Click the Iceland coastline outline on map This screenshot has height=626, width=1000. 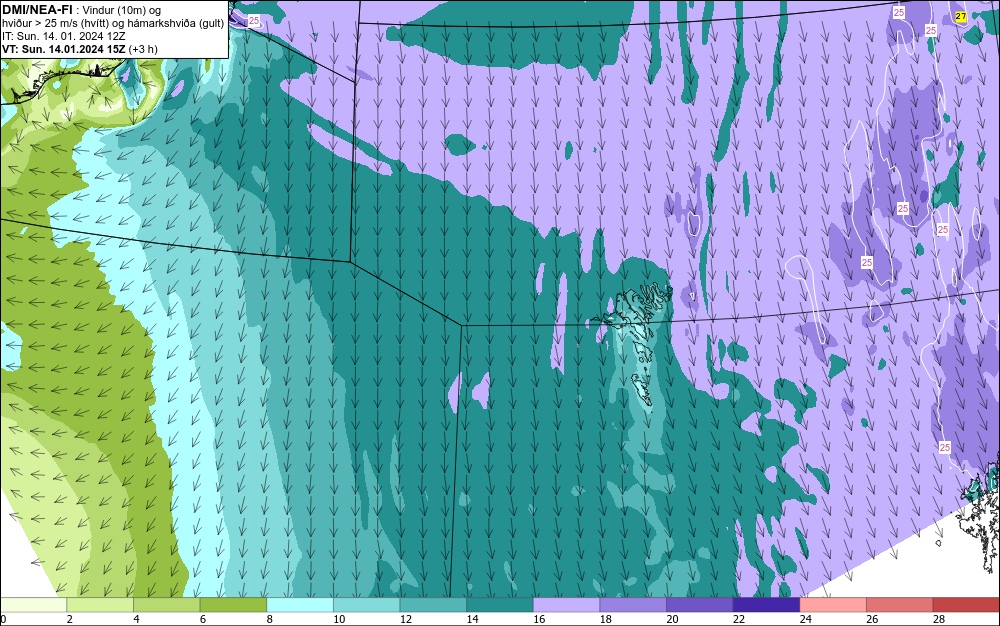coord(61,82)
